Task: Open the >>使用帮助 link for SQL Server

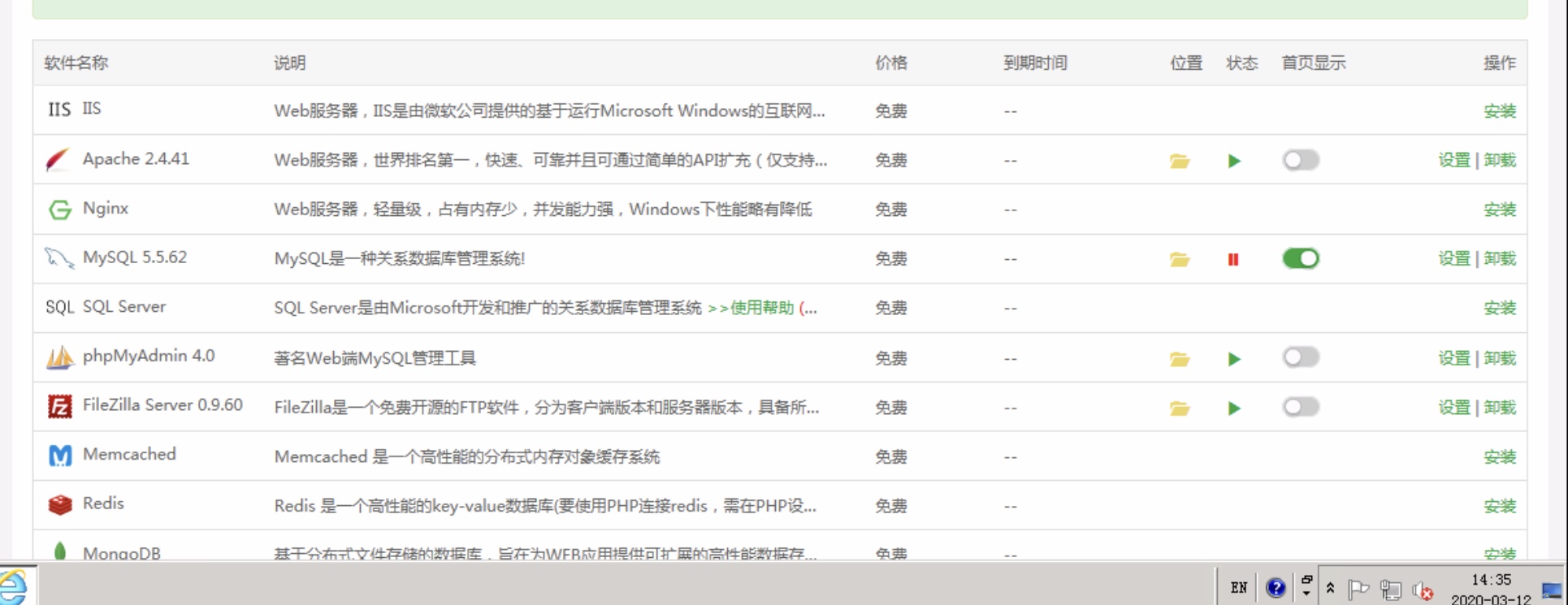Action: point(751,308)
